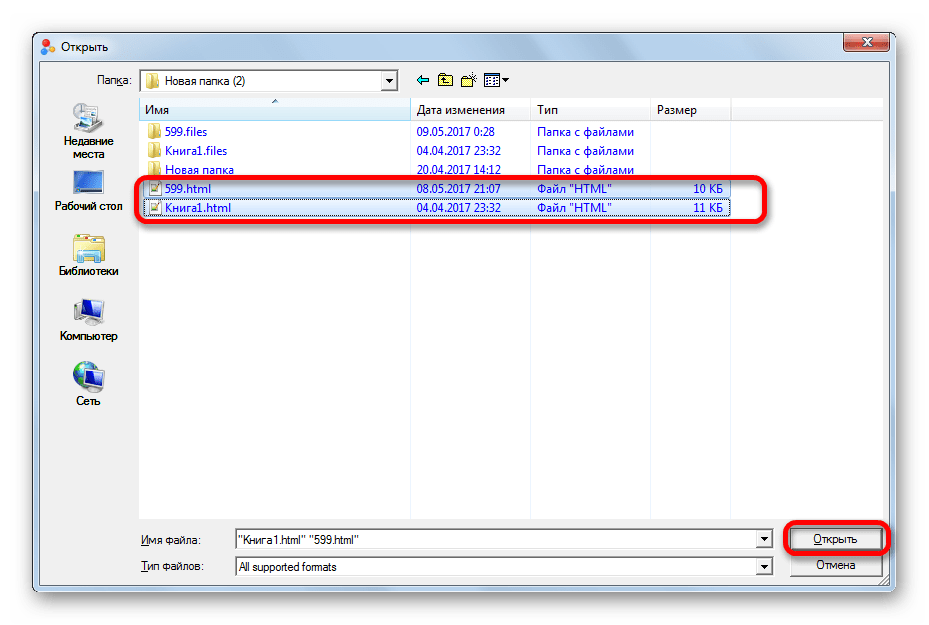Expand the Папка location dropdown
Image resolution: width=929 pixels, height=625 pixels.
(389, 81)
